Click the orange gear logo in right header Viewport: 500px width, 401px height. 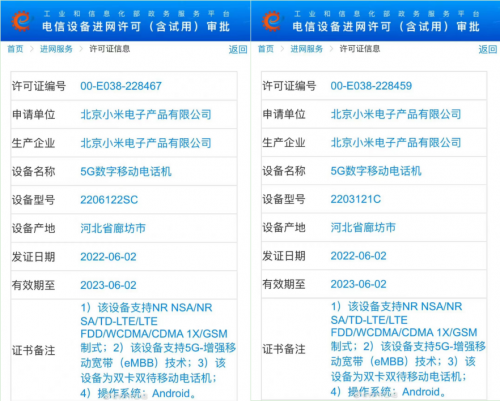[272, 21]
